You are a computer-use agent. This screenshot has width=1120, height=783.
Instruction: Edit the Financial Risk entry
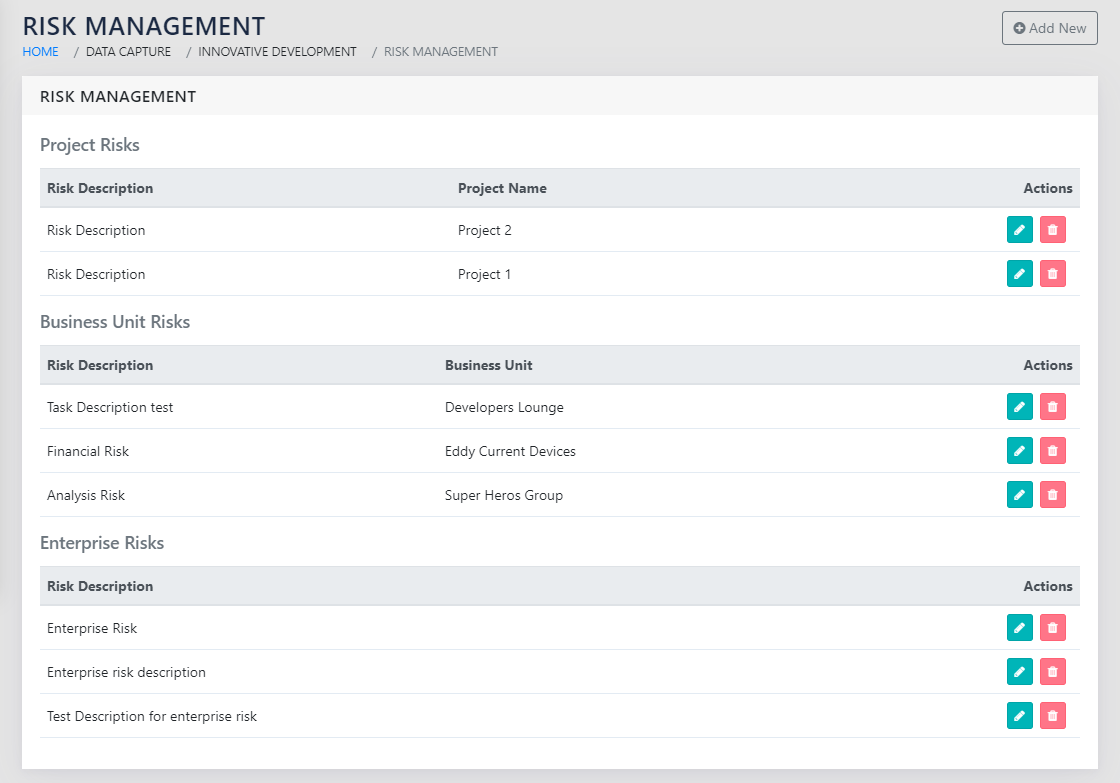pos(1019,451)
